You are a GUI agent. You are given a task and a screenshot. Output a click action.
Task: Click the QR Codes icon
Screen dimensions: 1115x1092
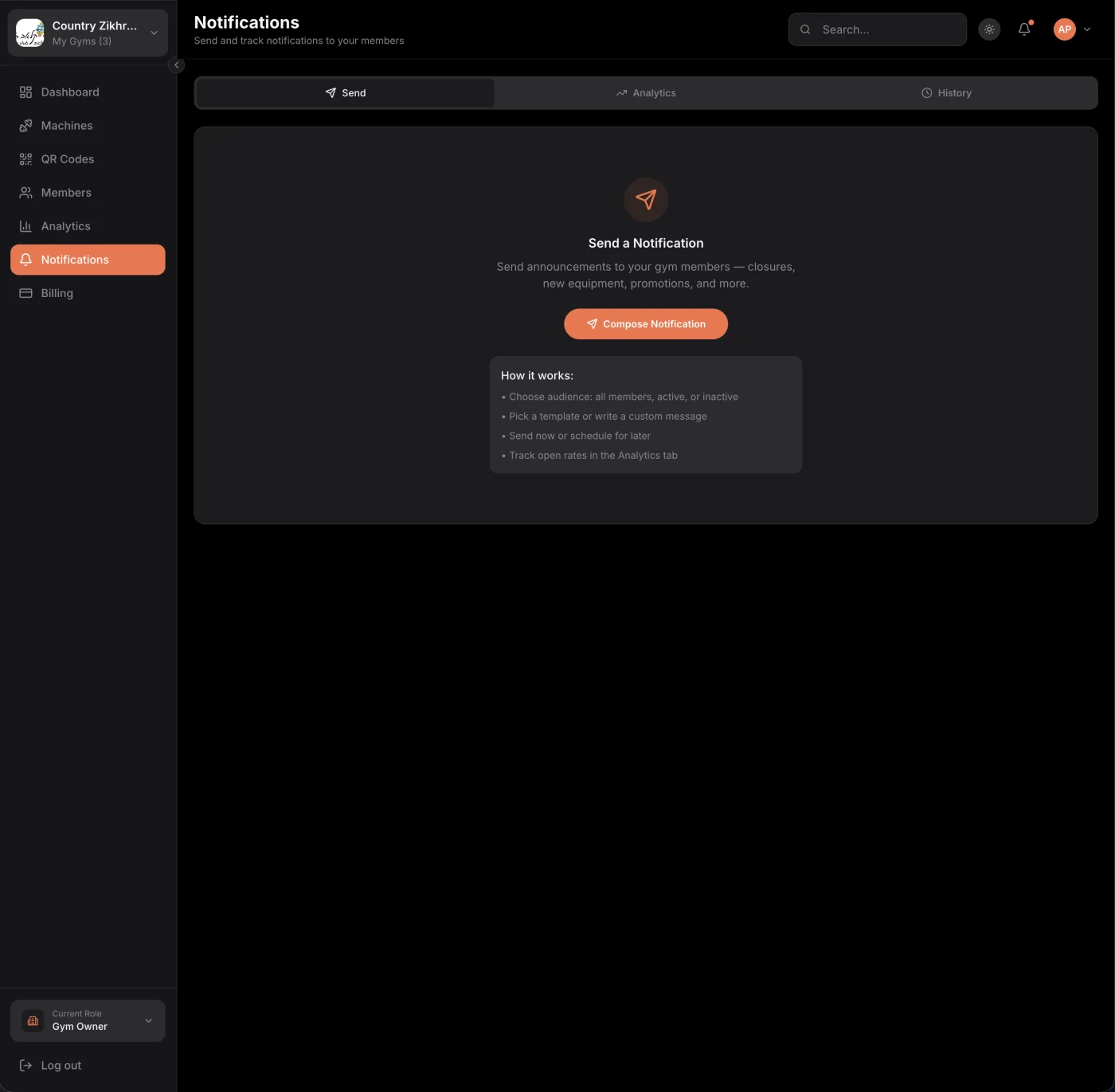(25, 159)
